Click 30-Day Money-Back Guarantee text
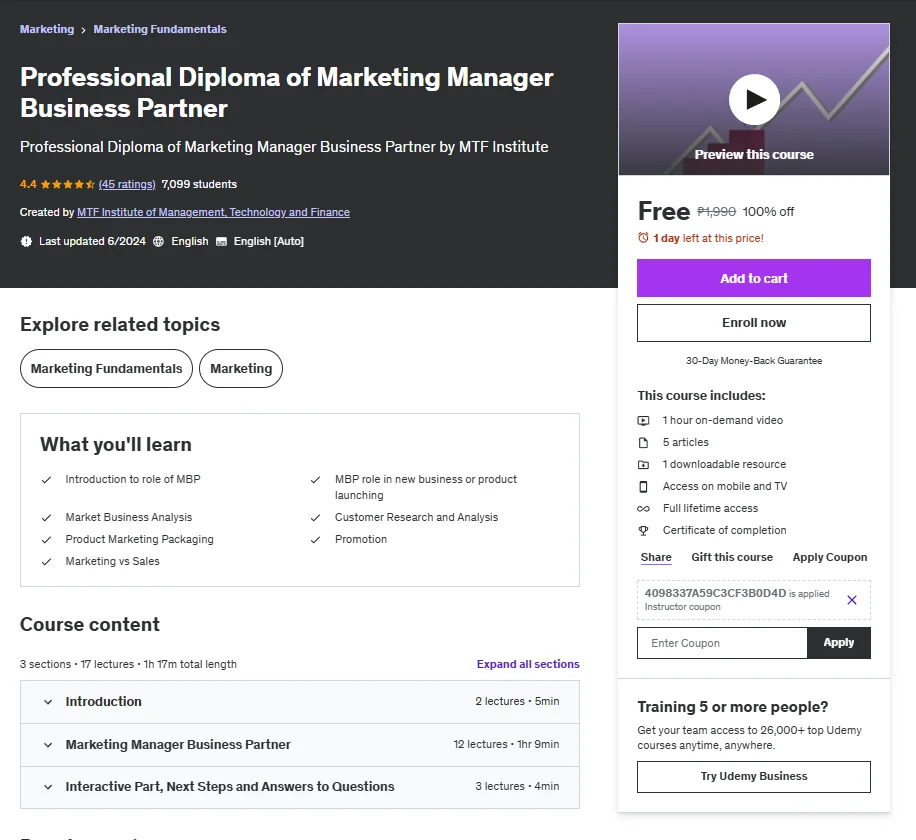 coord(754,361)
